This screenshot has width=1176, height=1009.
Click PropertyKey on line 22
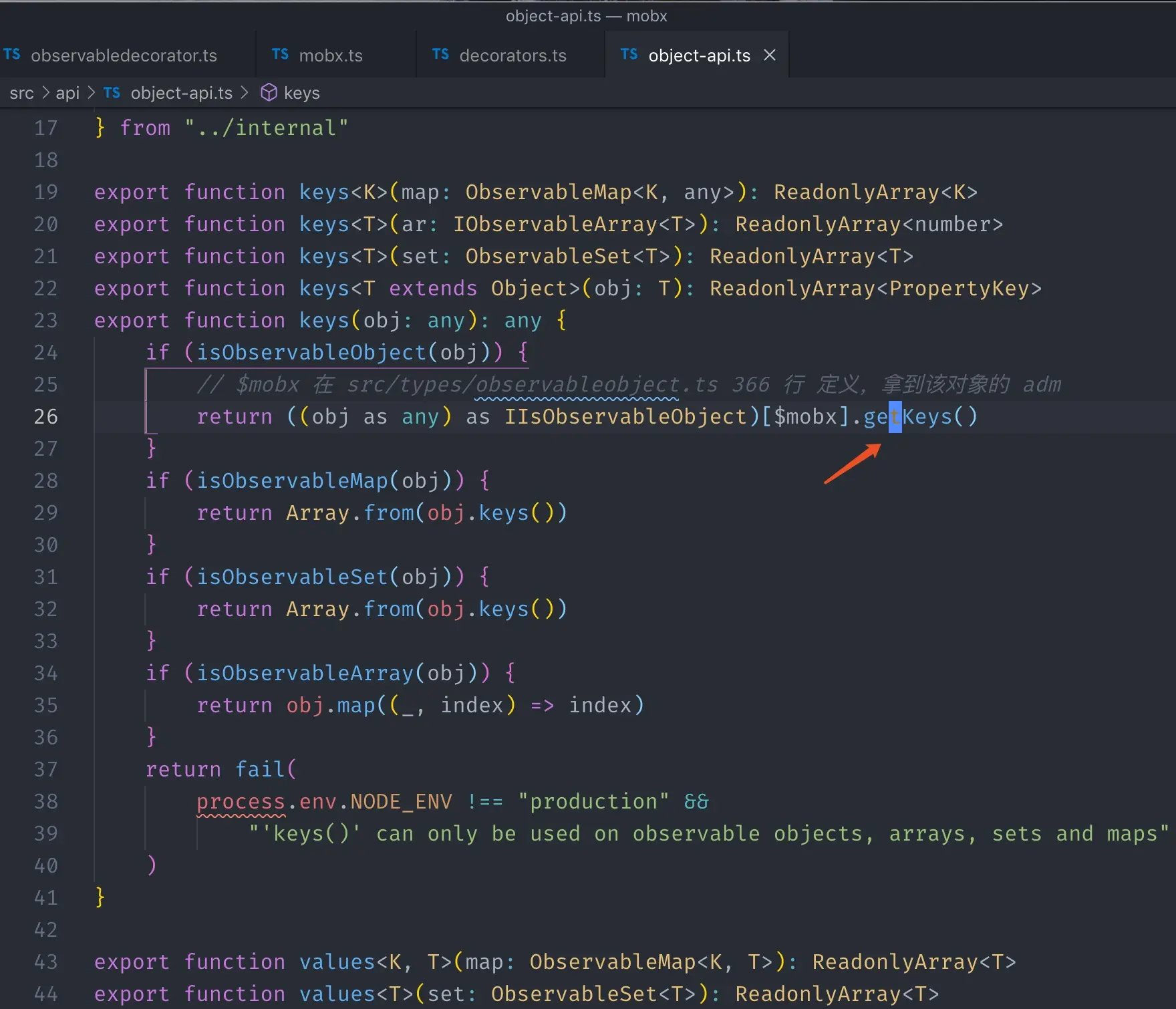pos(959,288)
